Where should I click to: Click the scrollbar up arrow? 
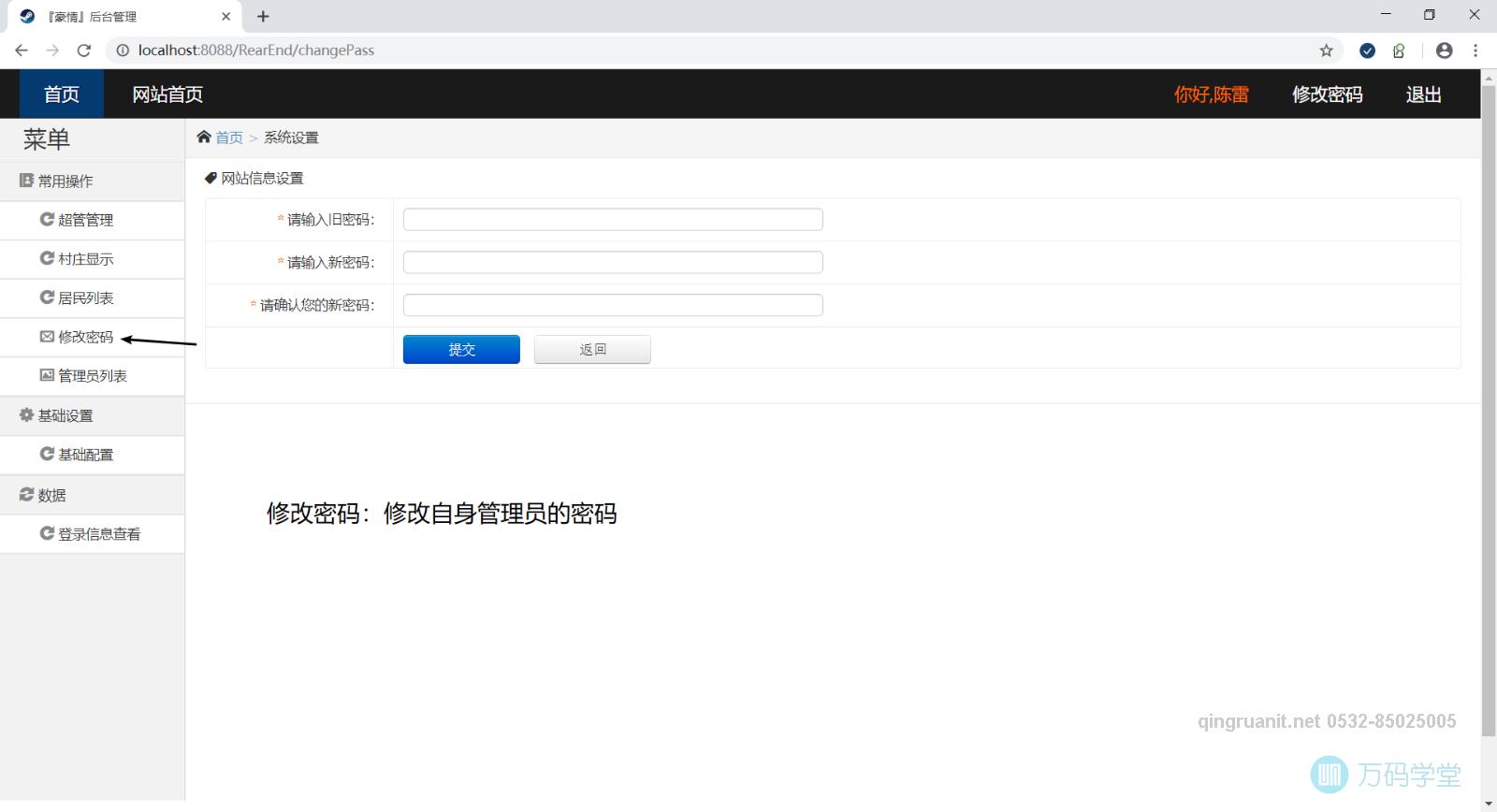click(1489, 77)
